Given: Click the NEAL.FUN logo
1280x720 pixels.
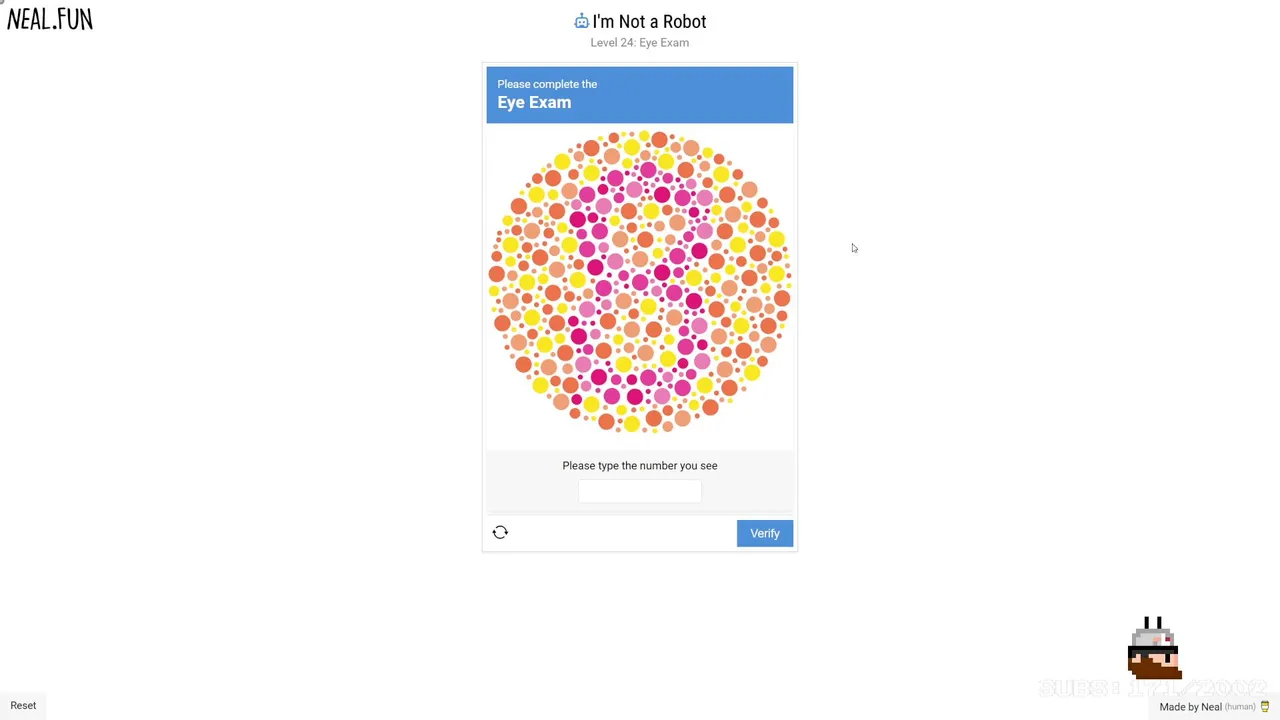Looking at the screenshot, I should (50, 19).
